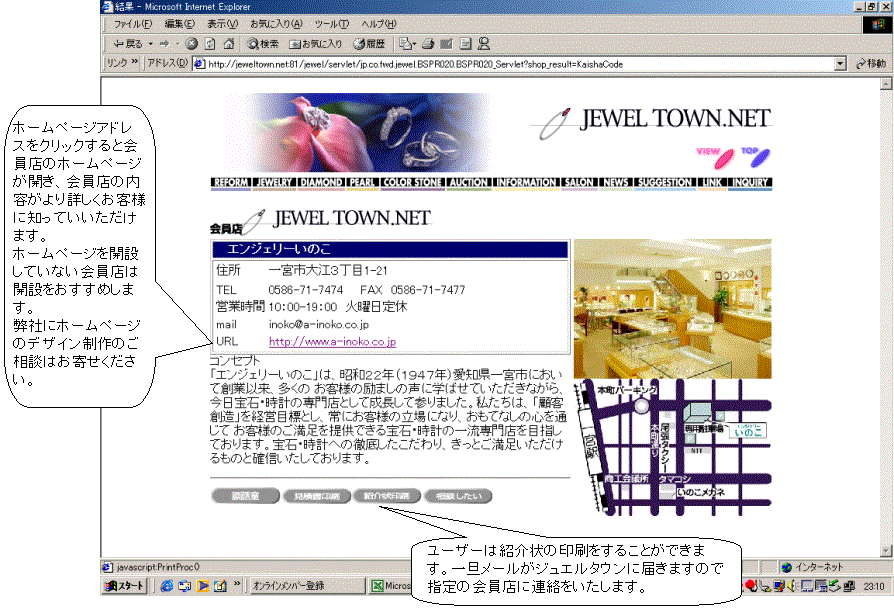Image resolution: width=894 pixels, height=611 pixels.
Task: Open dropdown beside Forward button
Action: click(x=177, y=43)
